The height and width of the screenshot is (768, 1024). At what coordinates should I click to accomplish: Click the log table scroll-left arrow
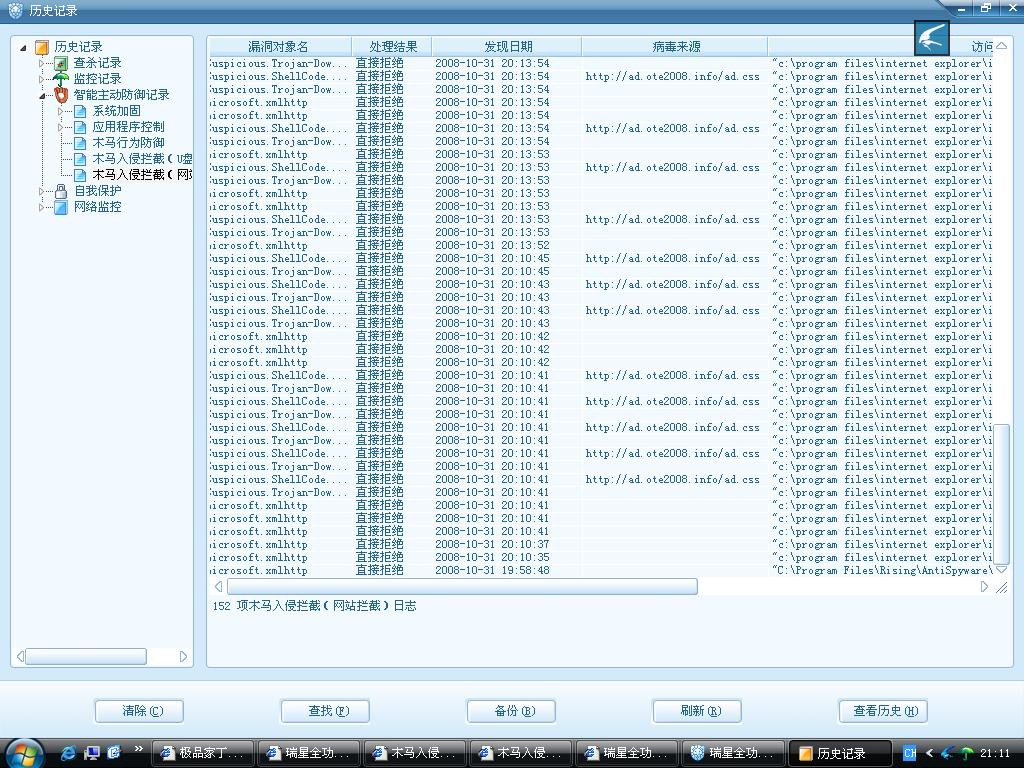point(218,586)
